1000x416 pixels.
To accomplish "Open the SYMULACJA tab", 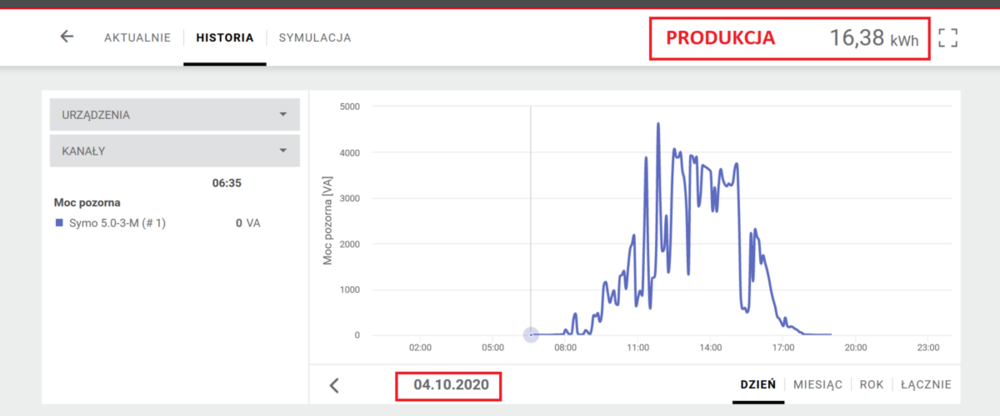I will pyautogui.click(x=315, y=38).
